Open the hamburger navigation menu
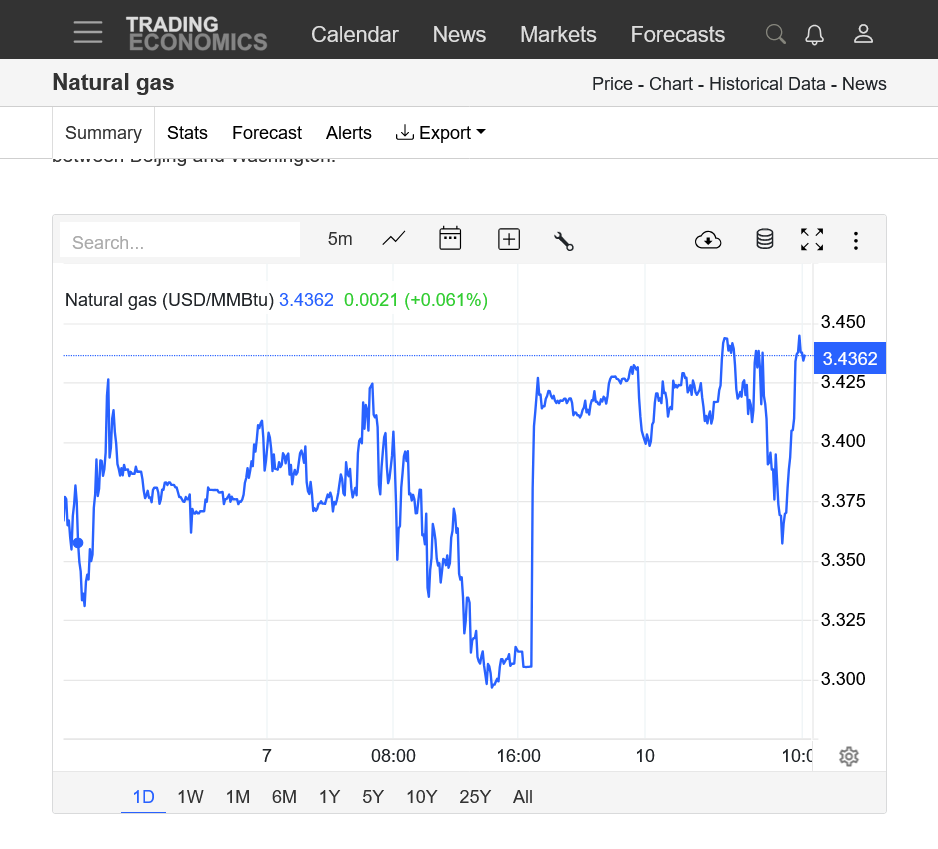 tap(88, 32)
